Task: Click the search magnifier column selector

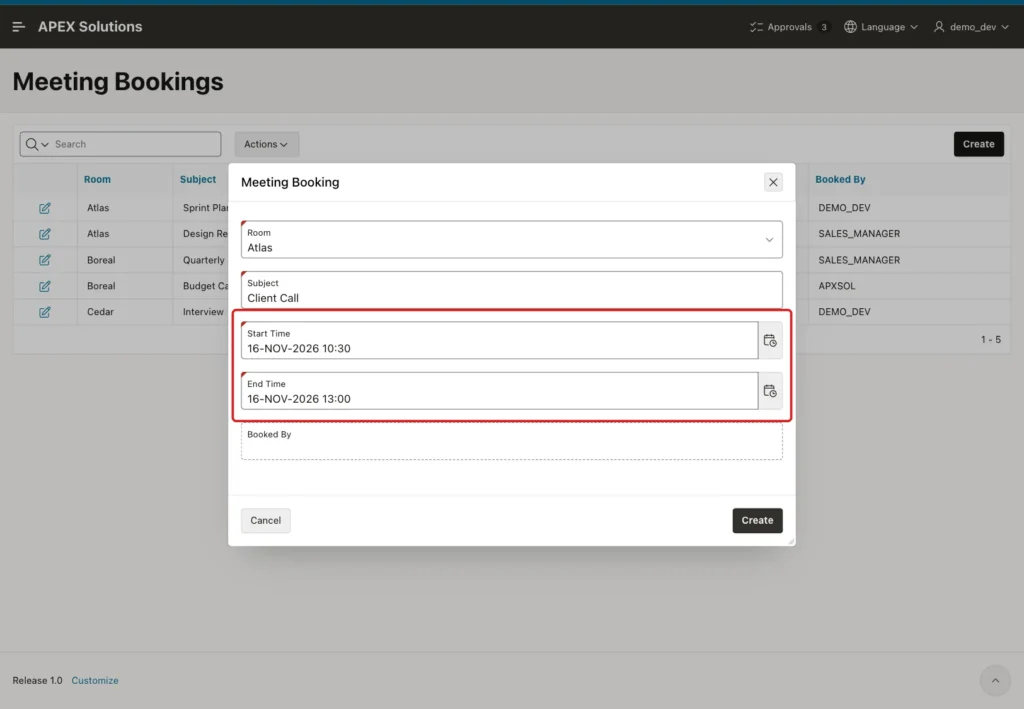Action: (37, 144)
